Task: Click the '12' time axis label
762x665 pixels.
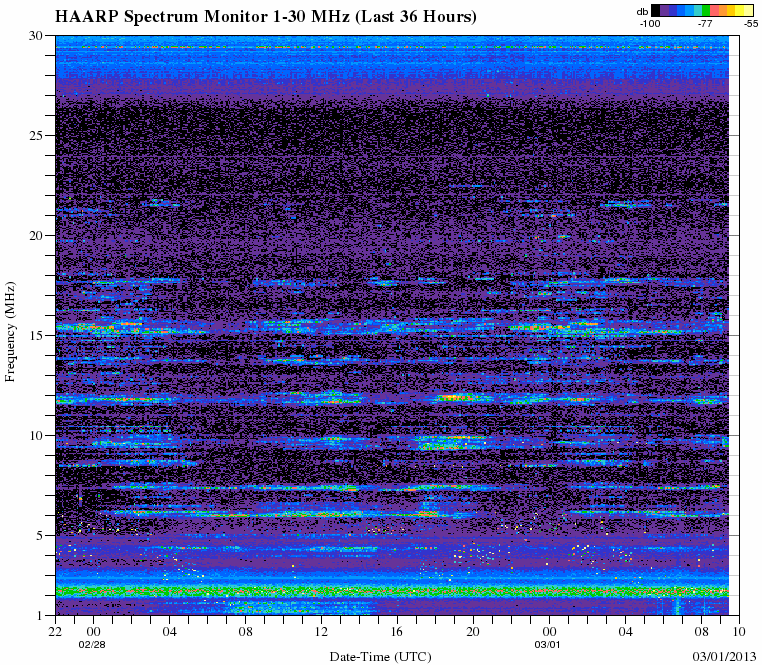Action: tap(321, 631)
